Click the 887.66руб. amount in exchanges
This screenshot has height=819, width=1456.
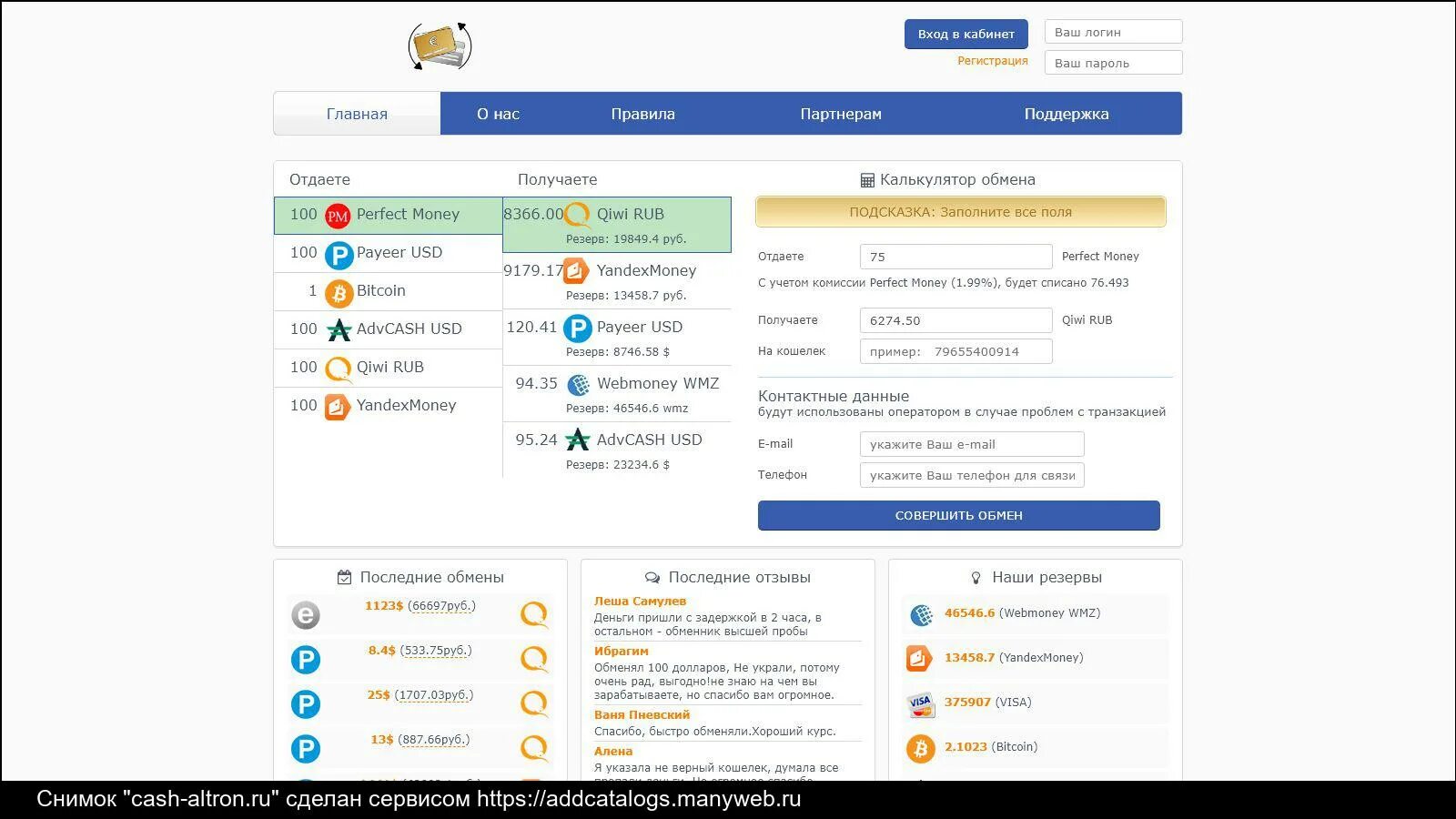tap(434, 740)
